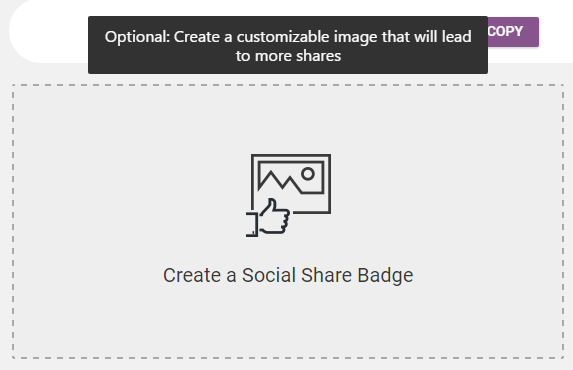Click the purple COPY button
Viewport: 573px width, 370px height.
(513, 32)
